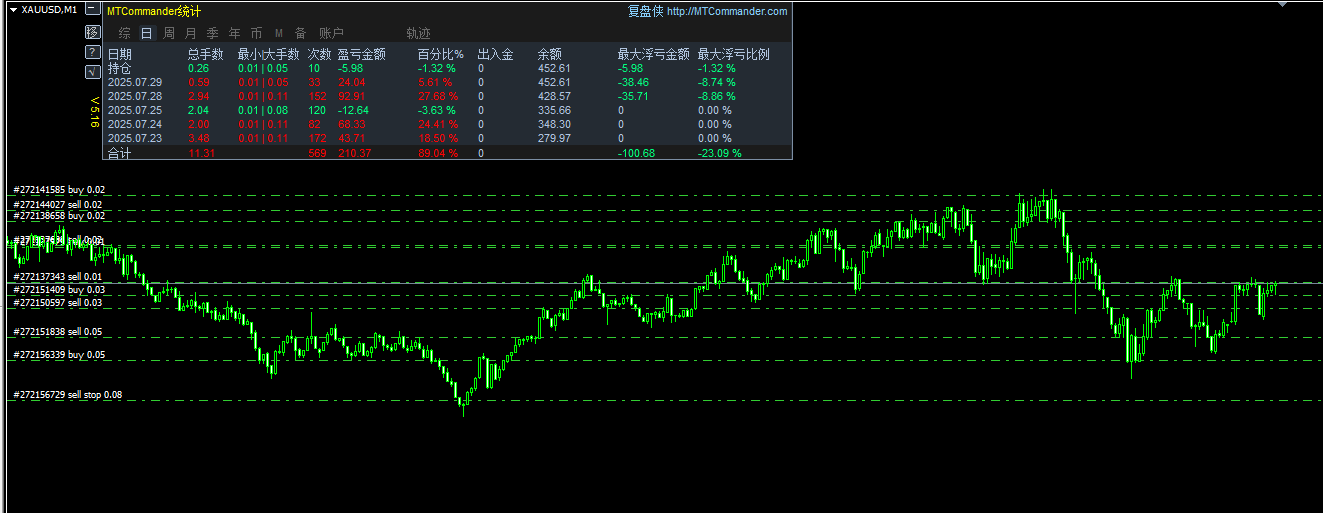Image resolution: width=1323 pixels, height=513 pixels.
Task: Select the 2025.07.24 date row
Action: click(134, 124)
